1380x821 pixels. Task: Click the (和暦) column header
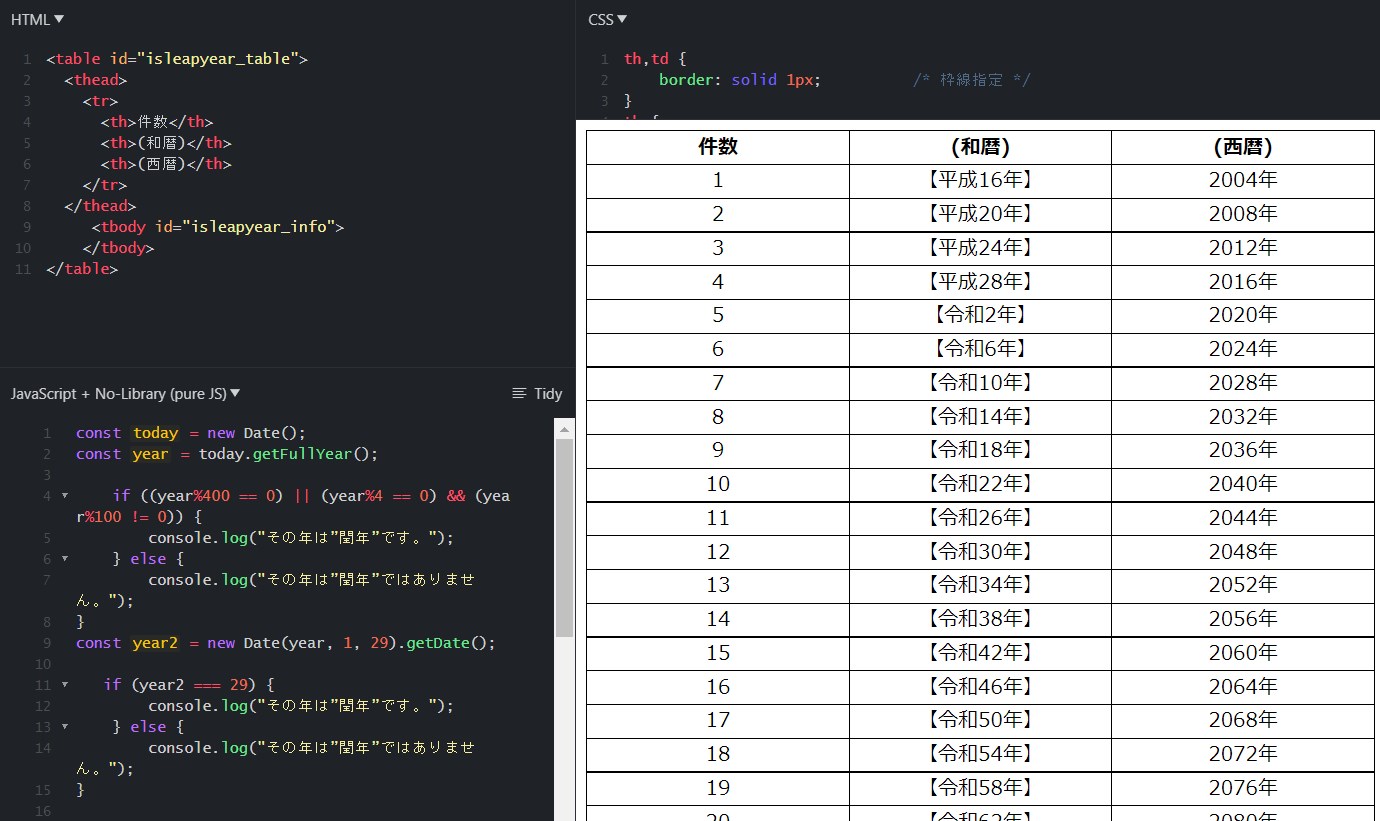[980, 146]
